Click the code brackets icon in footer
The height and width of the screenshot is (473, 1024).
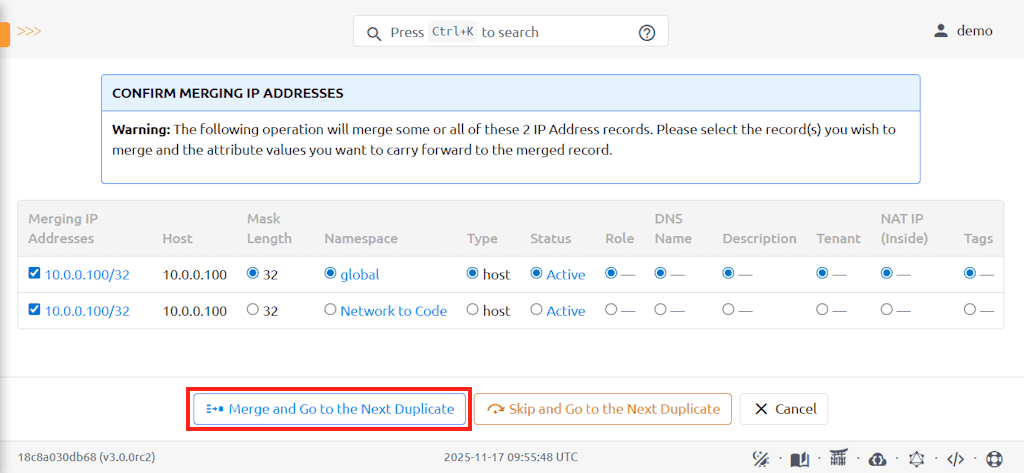tap(955, 459)
